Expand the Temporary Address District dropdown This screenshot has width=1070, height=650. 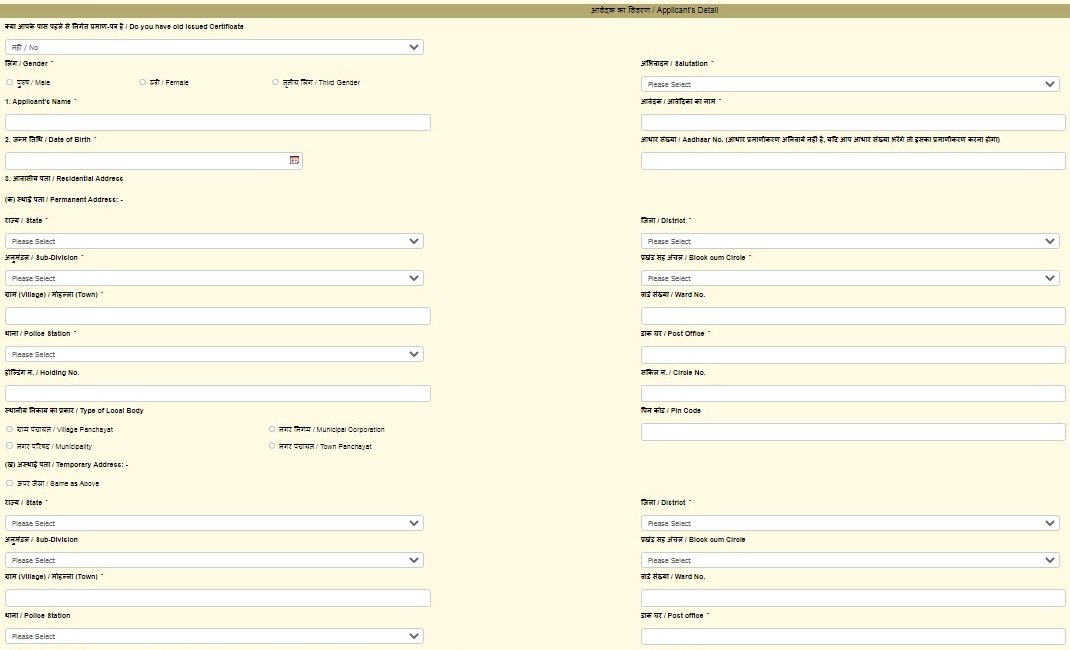click(850, 523)
